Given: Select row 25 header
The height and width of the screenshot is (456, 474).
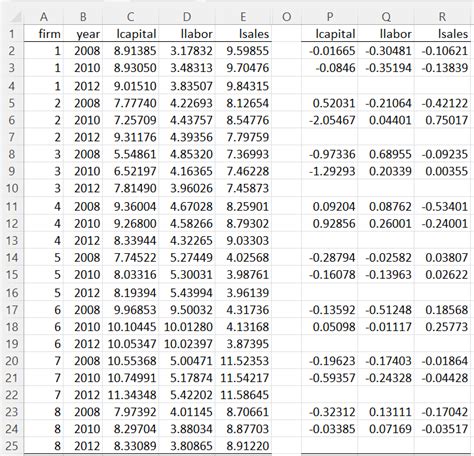Looking at the screenshot, I should (12, 446).
